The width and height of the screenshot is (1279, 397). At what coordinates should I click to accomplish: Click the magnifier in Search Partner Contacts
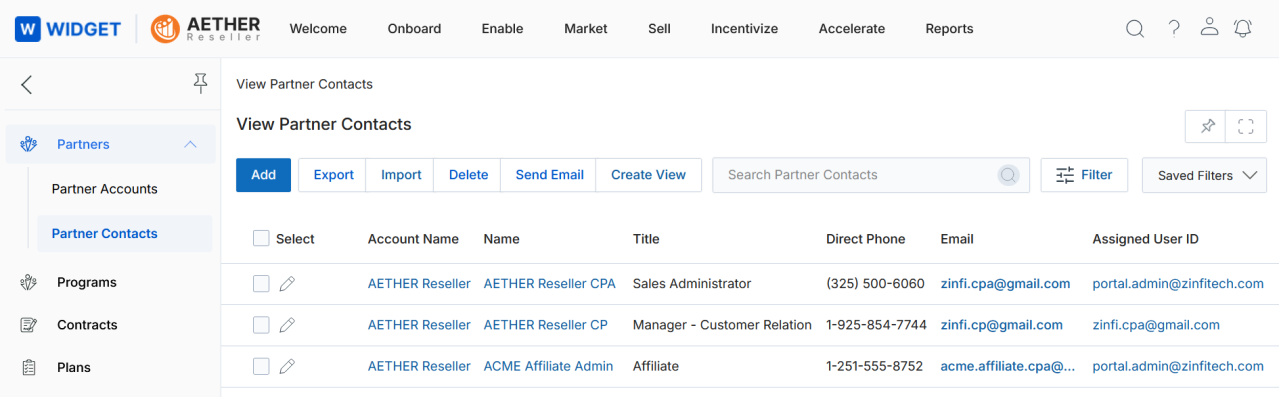[1008, 175]
